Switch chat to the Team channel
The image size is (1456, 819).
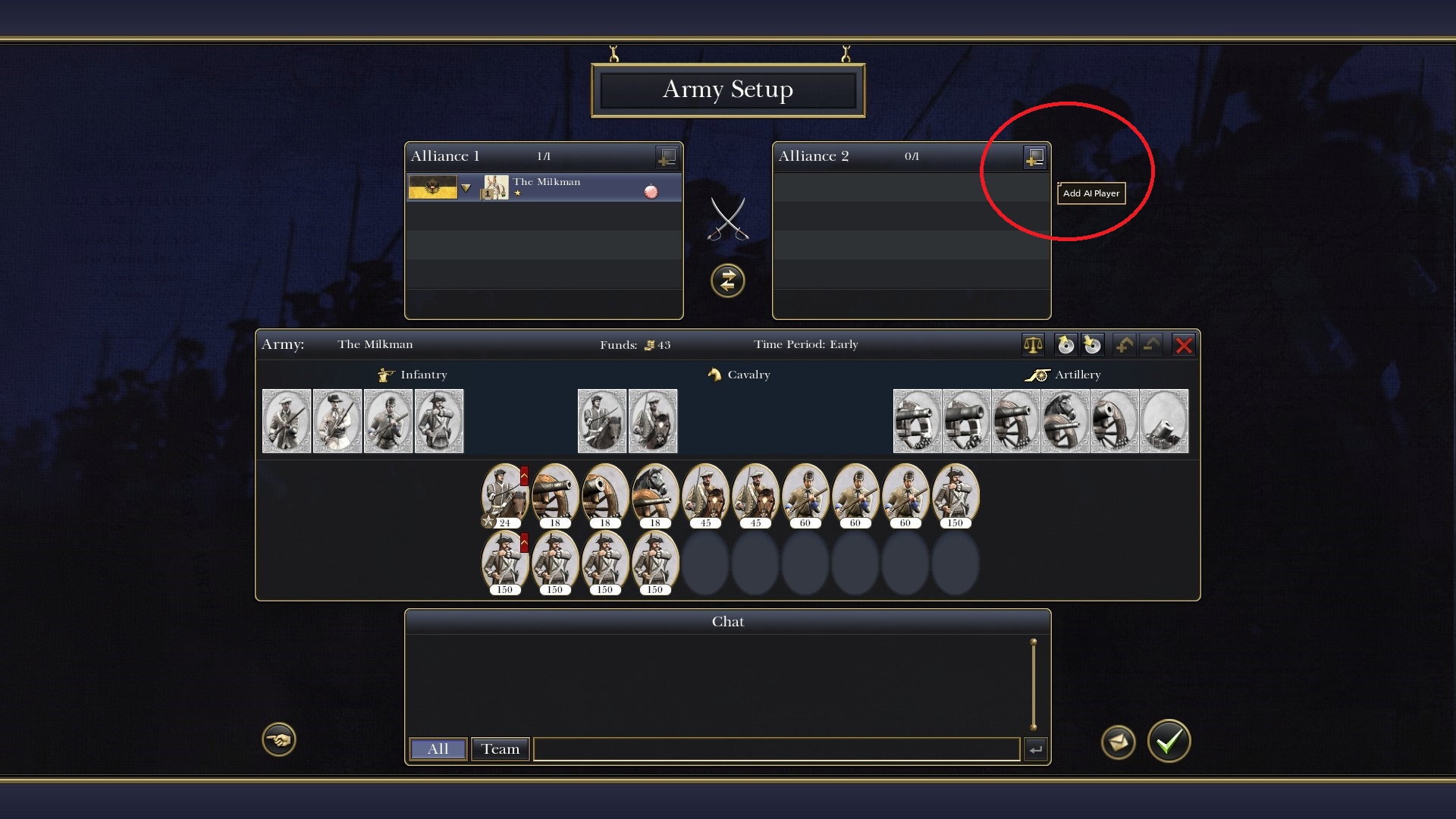pos(500,749)
